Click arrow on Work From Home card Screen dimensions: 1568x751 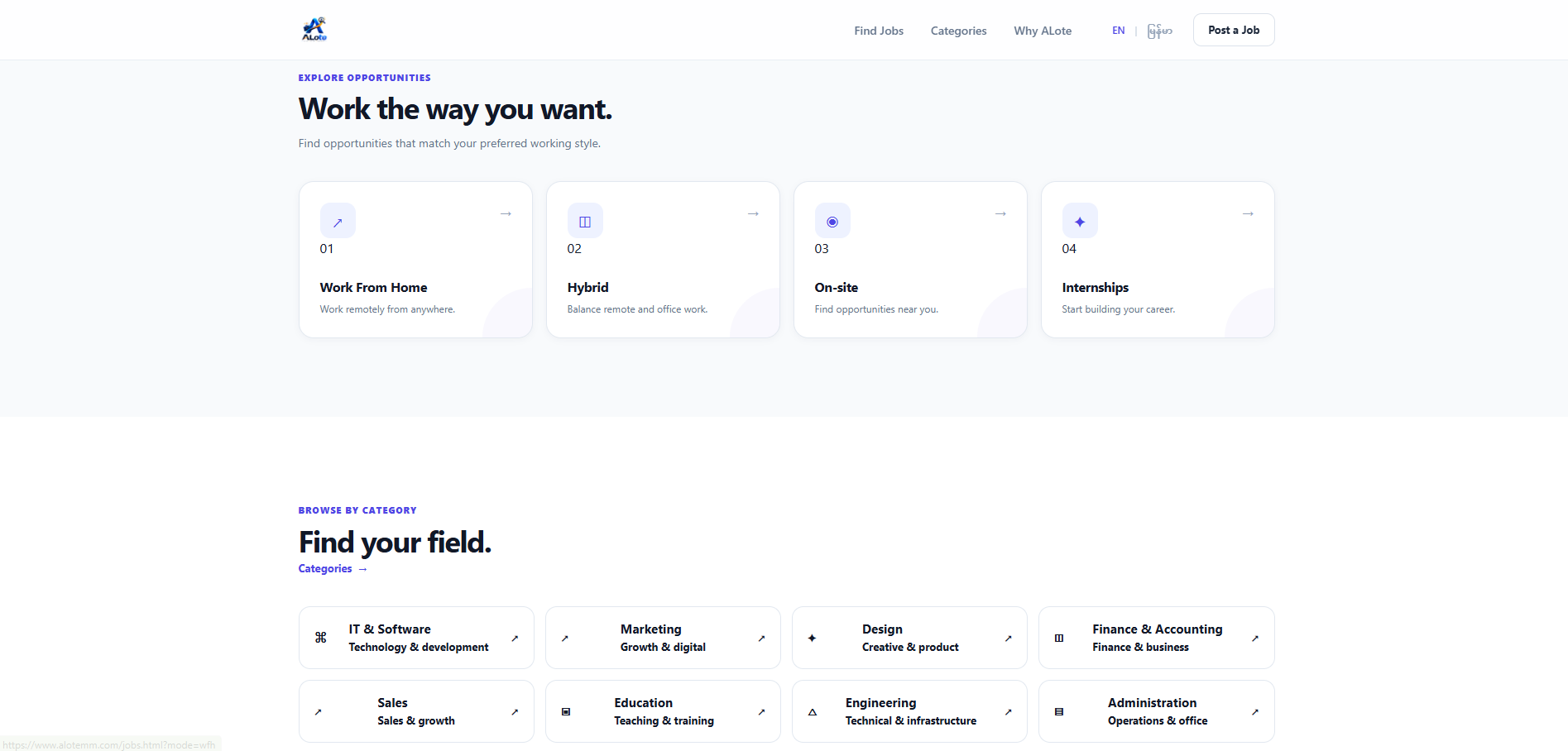(506, 213)
